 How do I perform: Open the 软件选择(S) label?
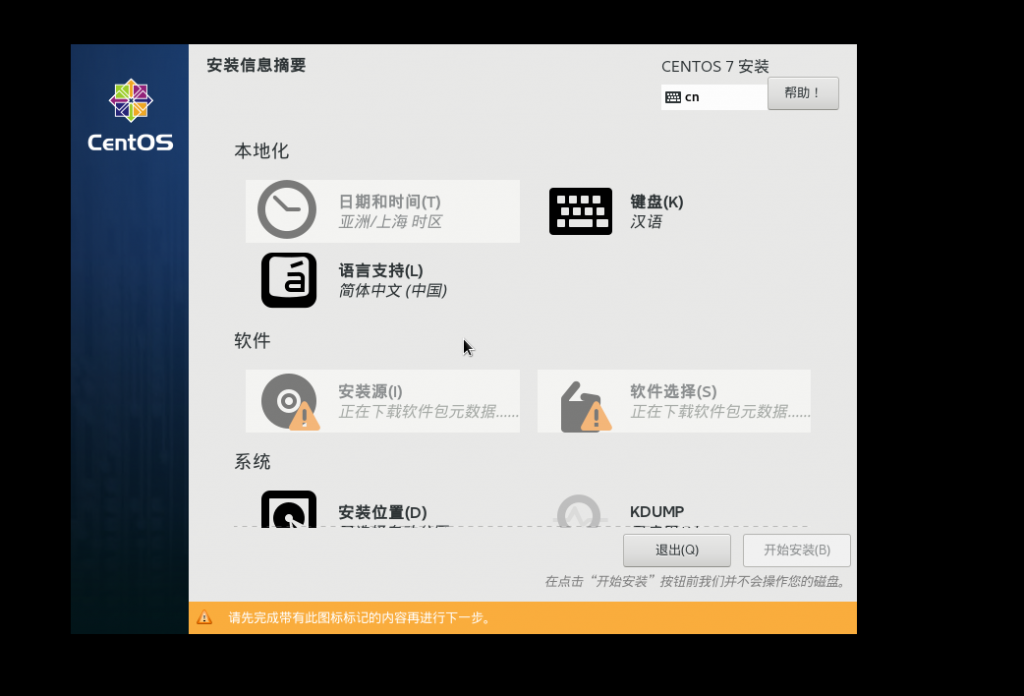673,391
